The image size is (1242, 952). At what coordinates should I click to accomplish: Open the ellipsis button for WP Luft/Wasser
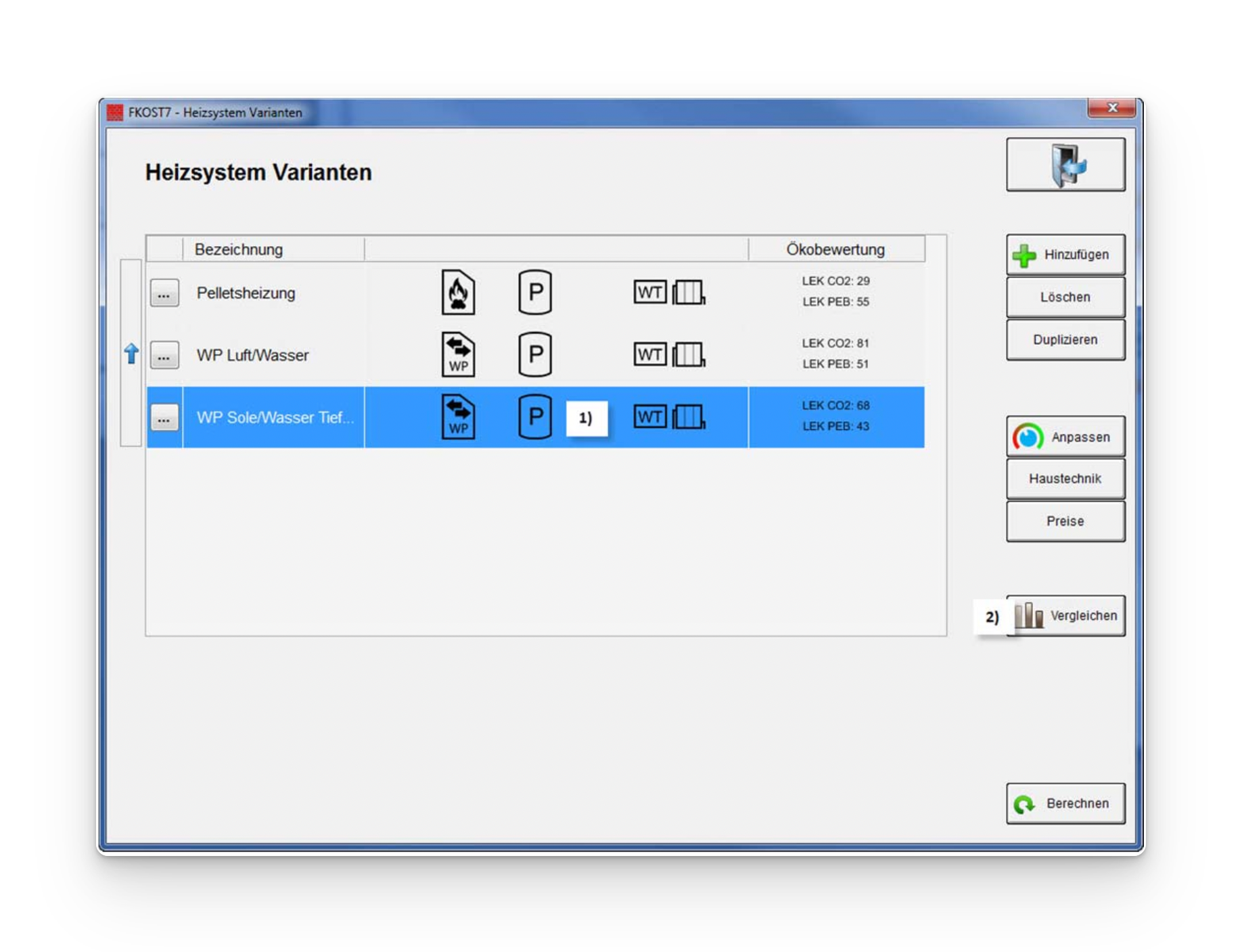pos(164,356)
